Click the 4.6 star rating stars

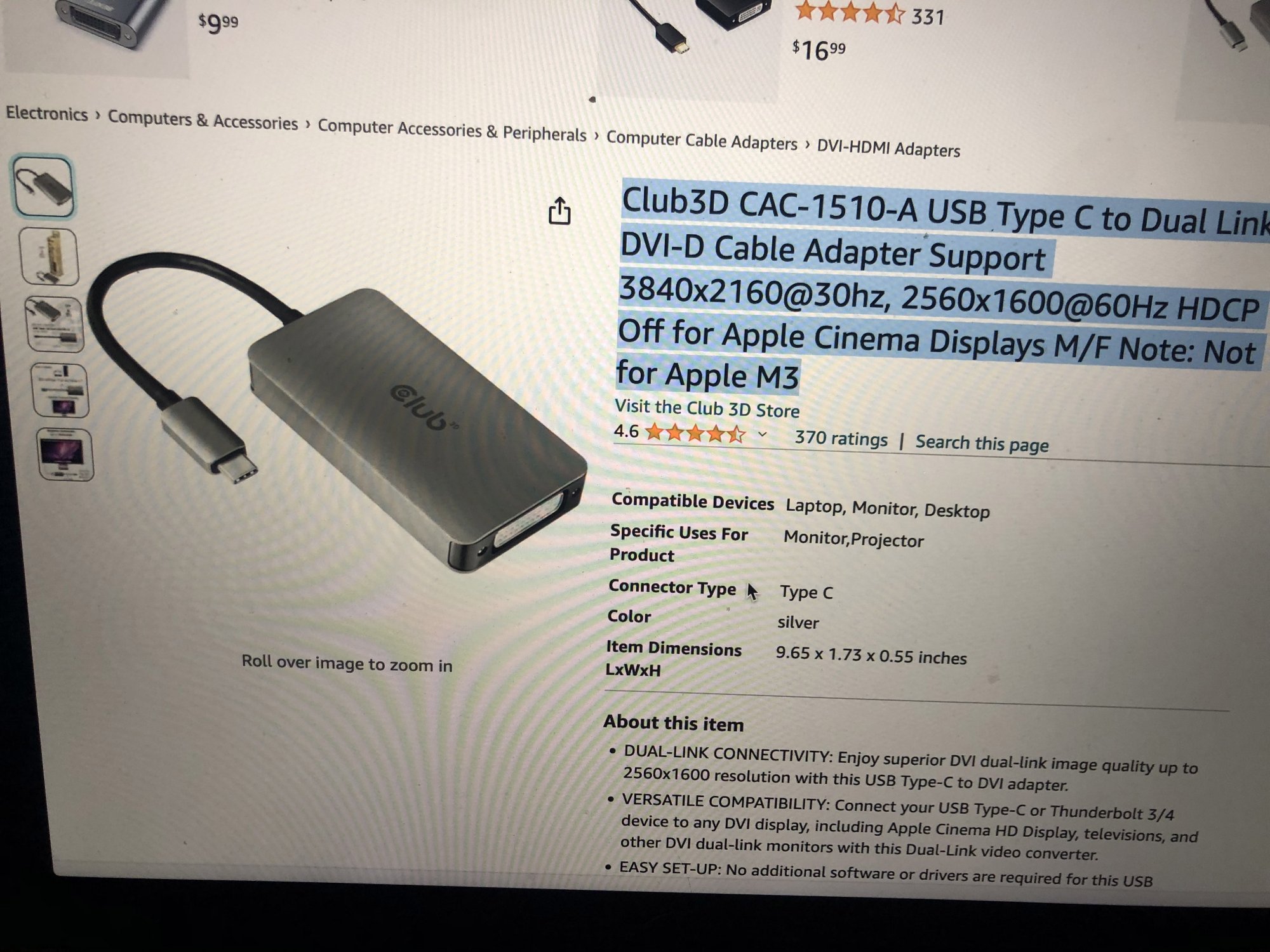[x=695, y=433]
